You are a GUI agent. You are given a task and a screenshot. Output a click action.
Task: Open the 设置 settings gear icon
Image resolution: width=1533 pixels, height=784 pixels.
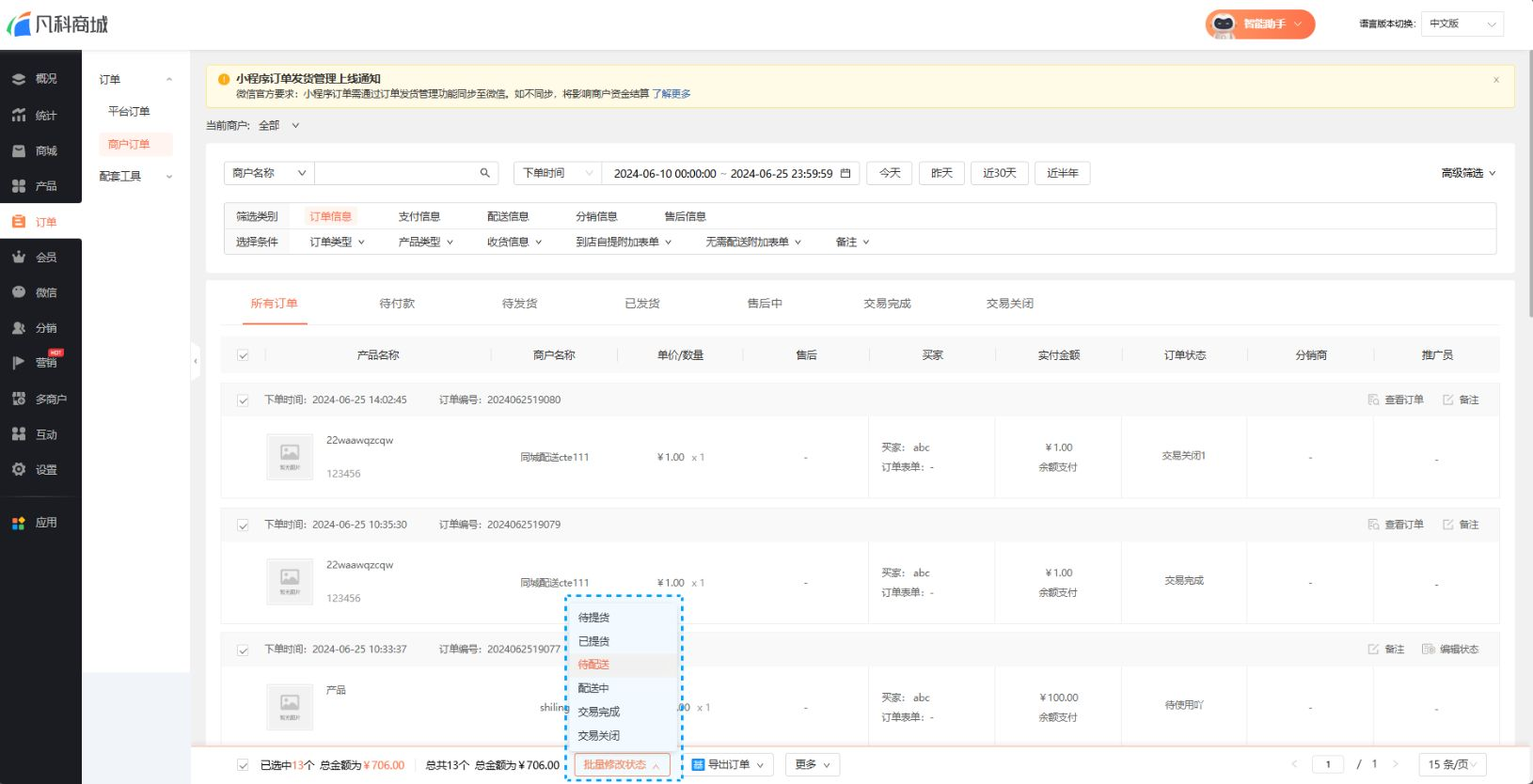(x=19, y=469)
